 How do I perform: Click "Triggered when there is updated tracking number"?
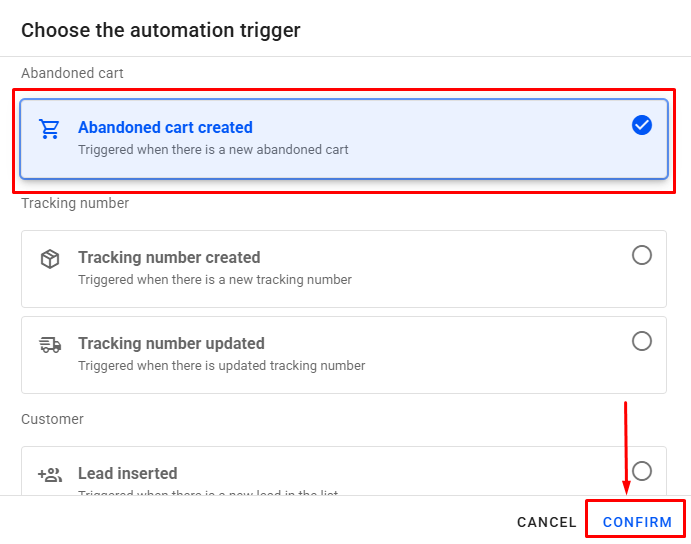point(221,366)
